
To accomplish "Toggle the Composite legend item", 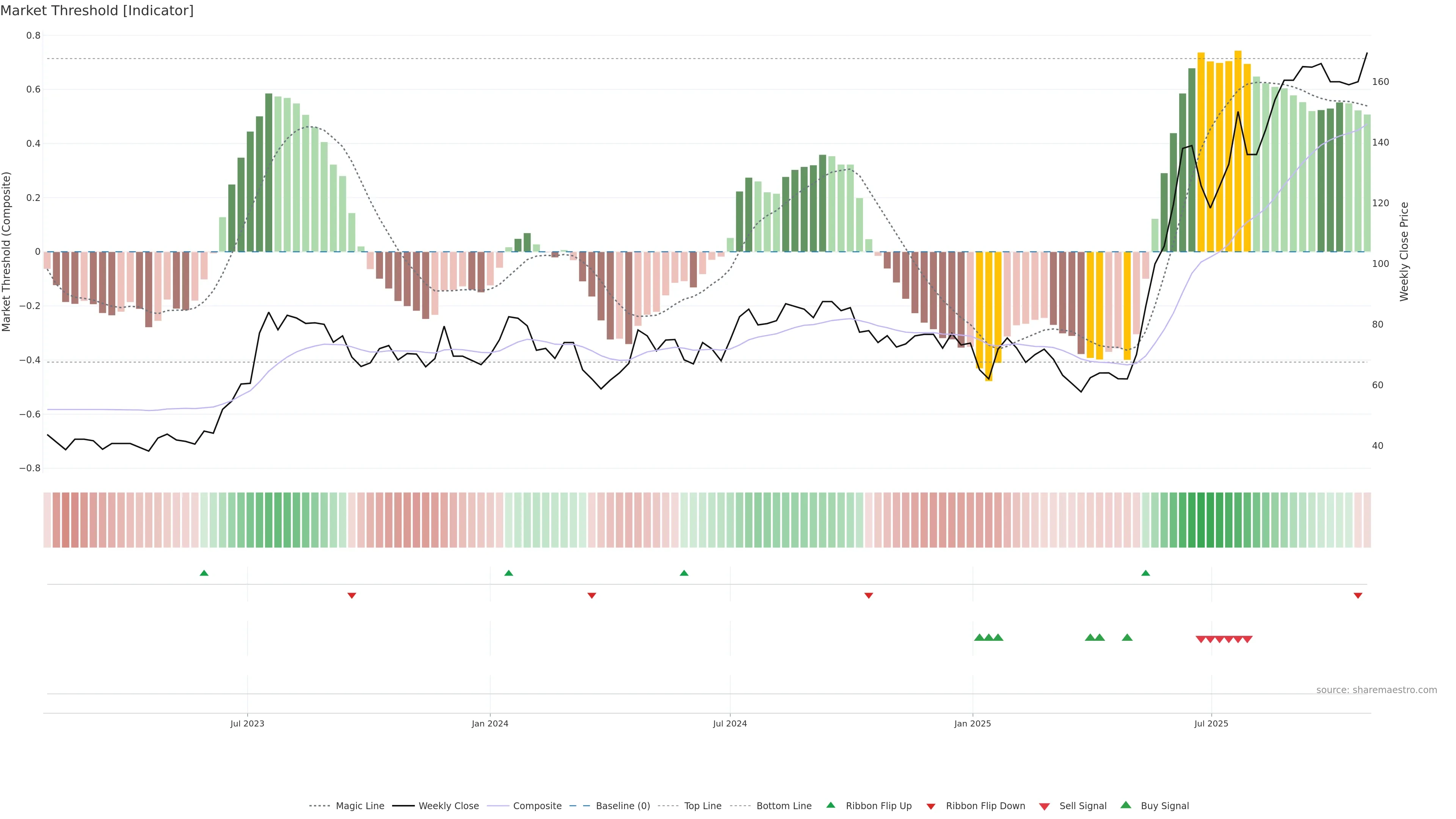I will click(537, 806).
